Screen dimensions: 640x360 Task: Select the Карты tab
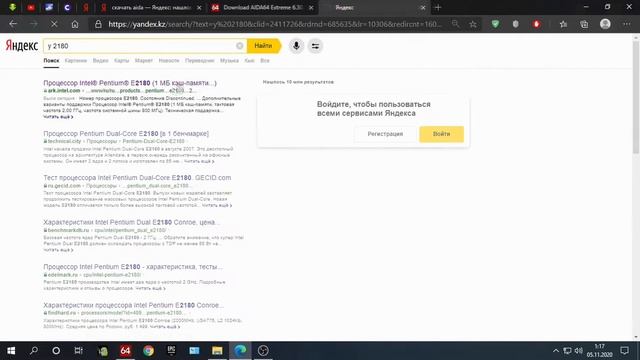click(x=122, y=60)
